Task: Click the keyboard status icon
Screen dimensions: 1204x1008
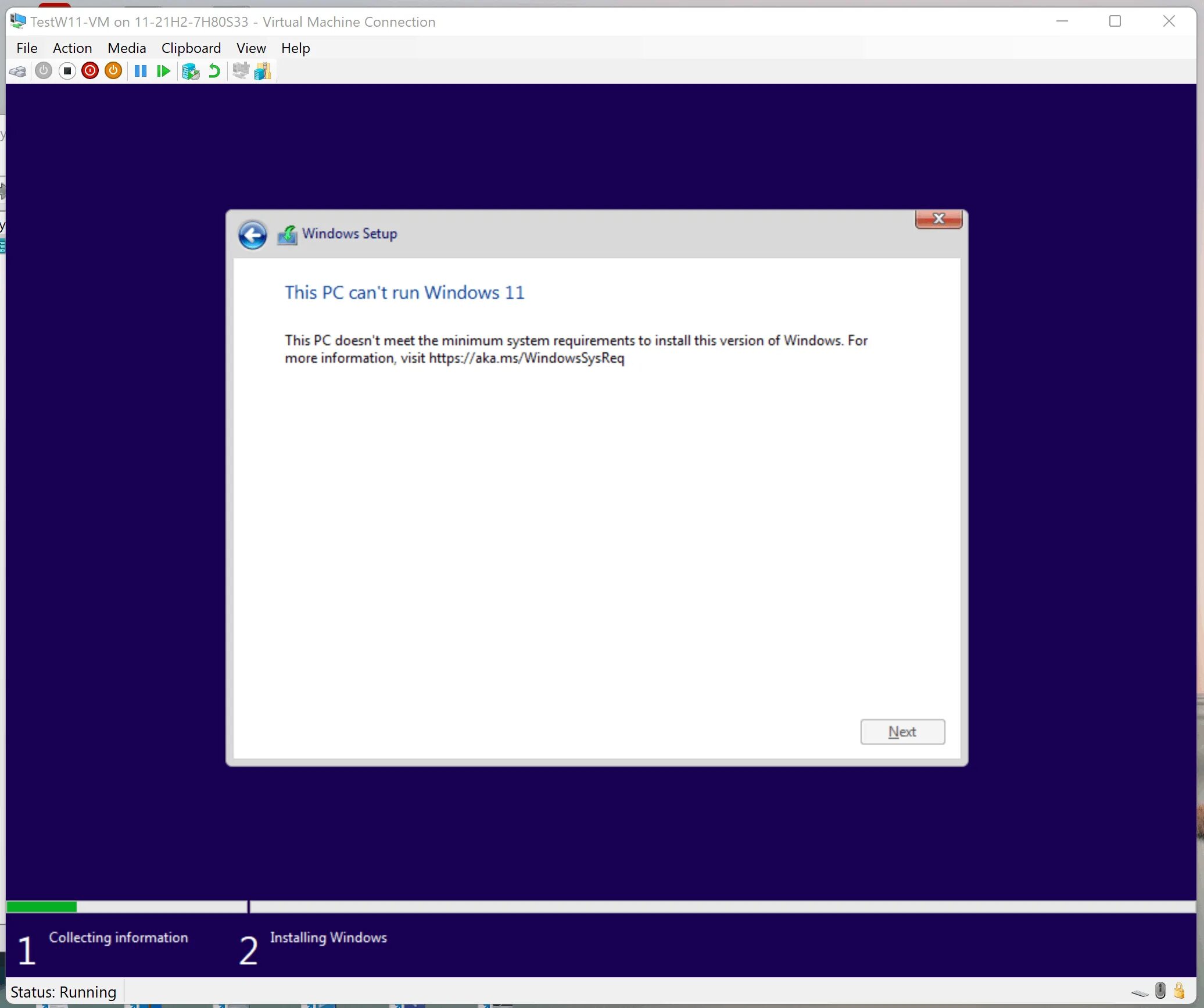Action: [x=1140, y=992]
